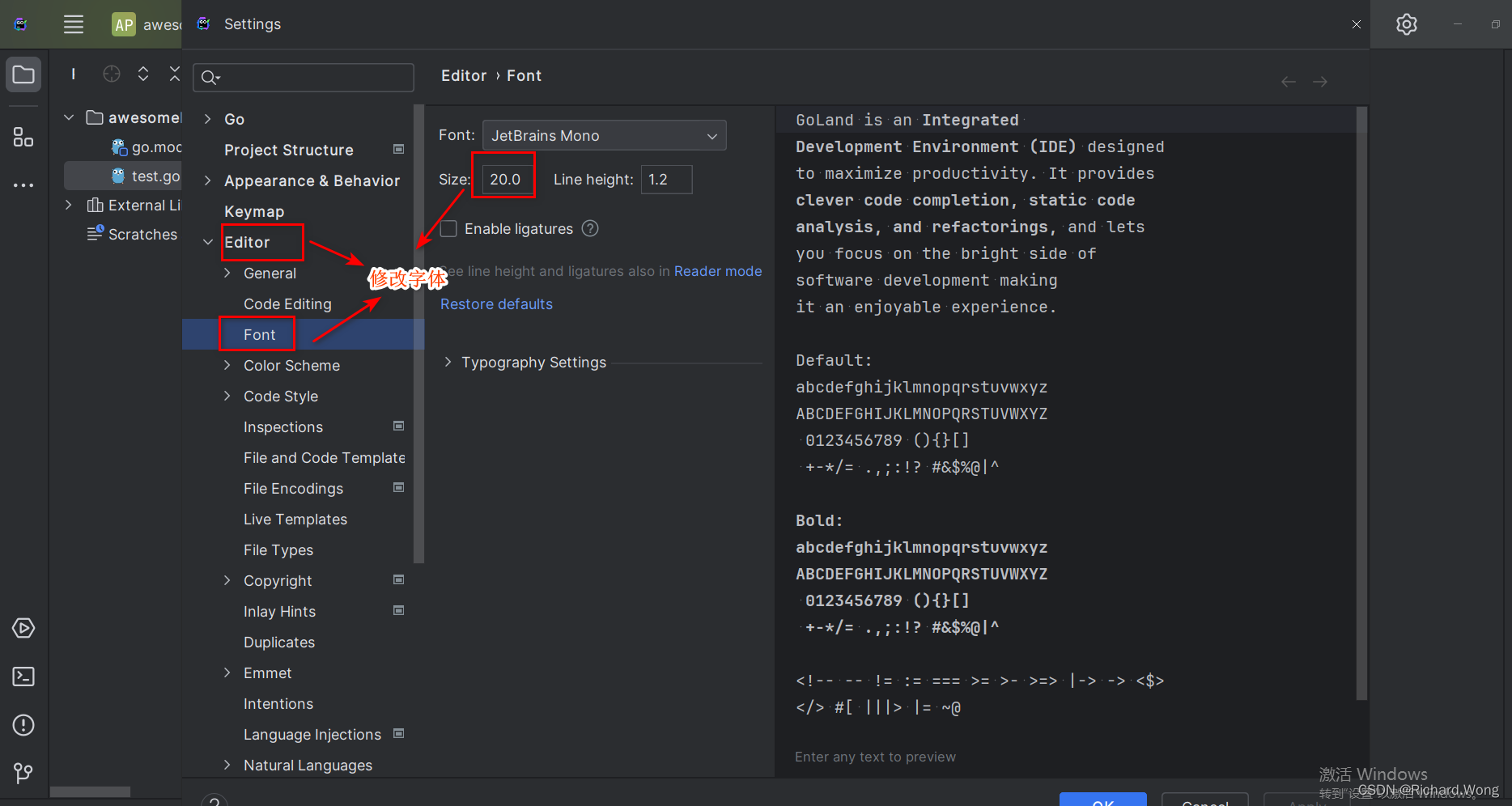Click the preview pane vertical scrollbar

(1361, 403)
